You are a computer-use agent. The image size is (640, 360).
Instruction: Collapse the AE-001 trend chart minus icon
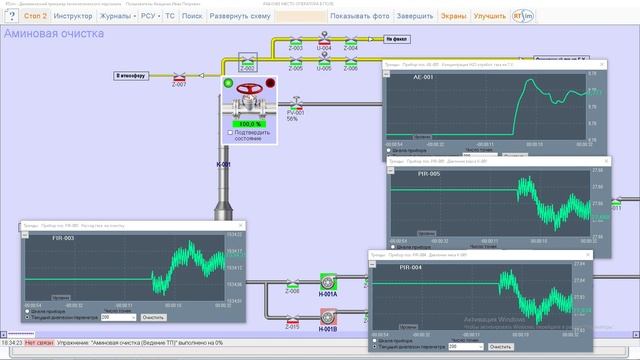point(386,74)
